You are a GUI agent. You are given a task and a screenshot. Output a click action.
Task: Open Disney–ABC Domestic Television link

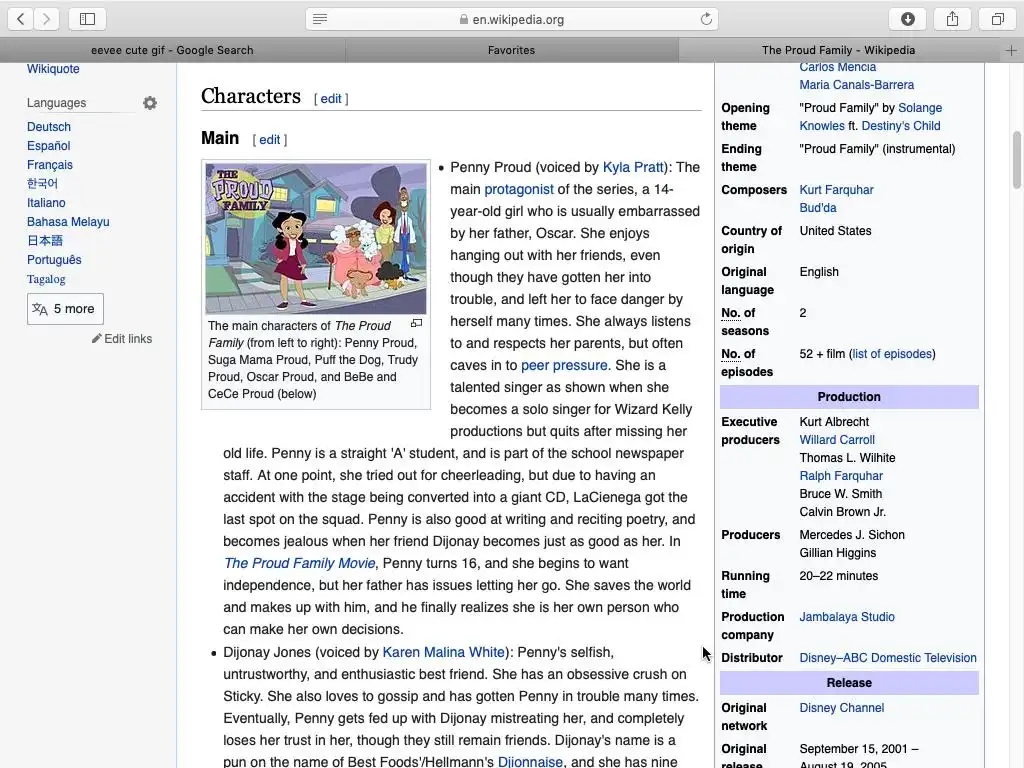coord(888,658)
